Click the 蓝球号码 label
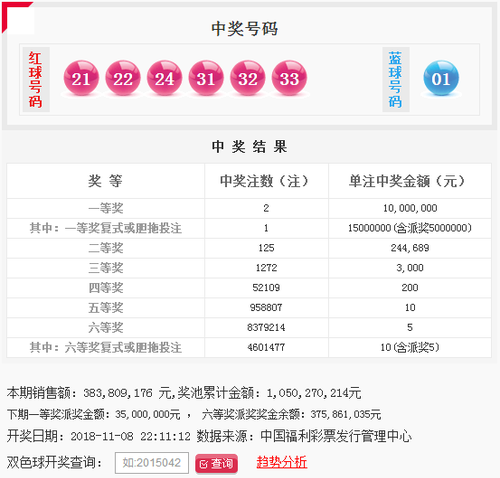 (396, 79)
